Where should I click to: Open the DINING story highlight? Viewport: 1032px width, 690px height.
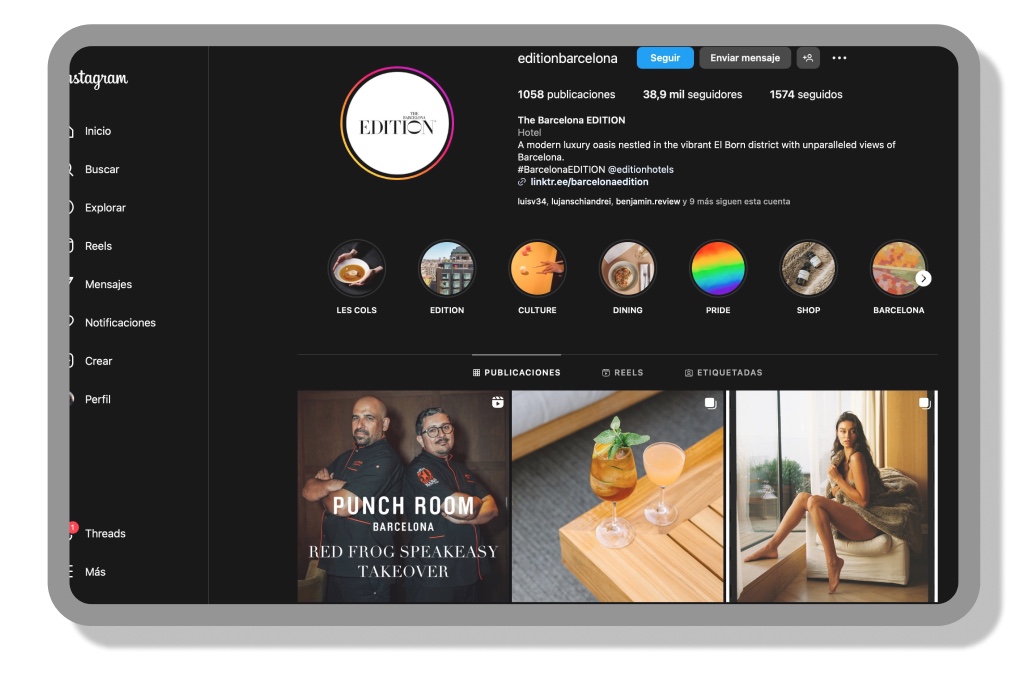coord(627,268)
